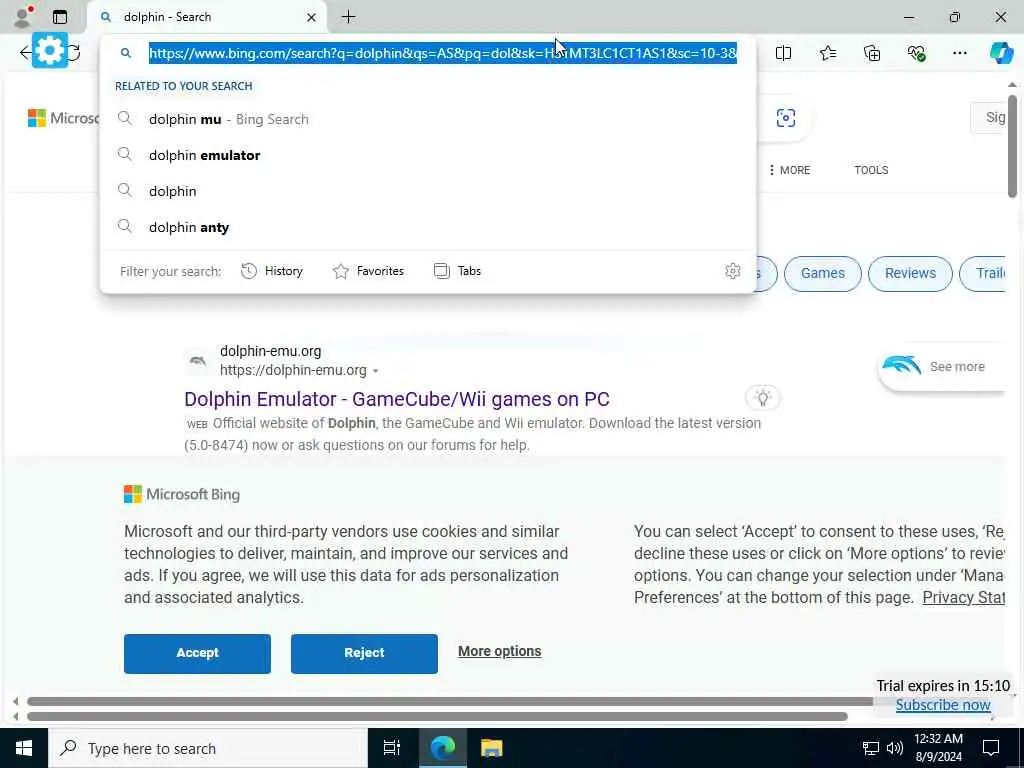Open the TOOLS search option
Screen dimensions: 1024x768
coord(871,170)
